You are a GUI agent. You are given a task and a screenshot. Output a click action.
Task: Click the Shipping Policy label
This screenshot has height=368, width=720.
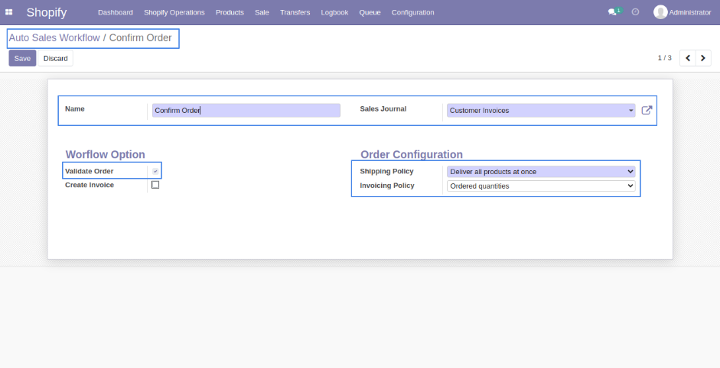click(387, 171)
